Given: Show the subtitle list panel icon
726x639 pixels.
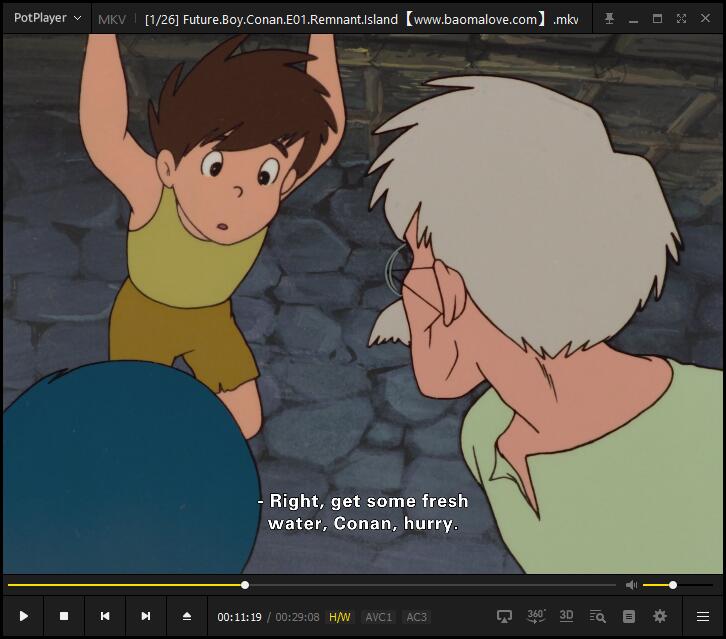Looking at the screenshot, I should pos(629,616).
